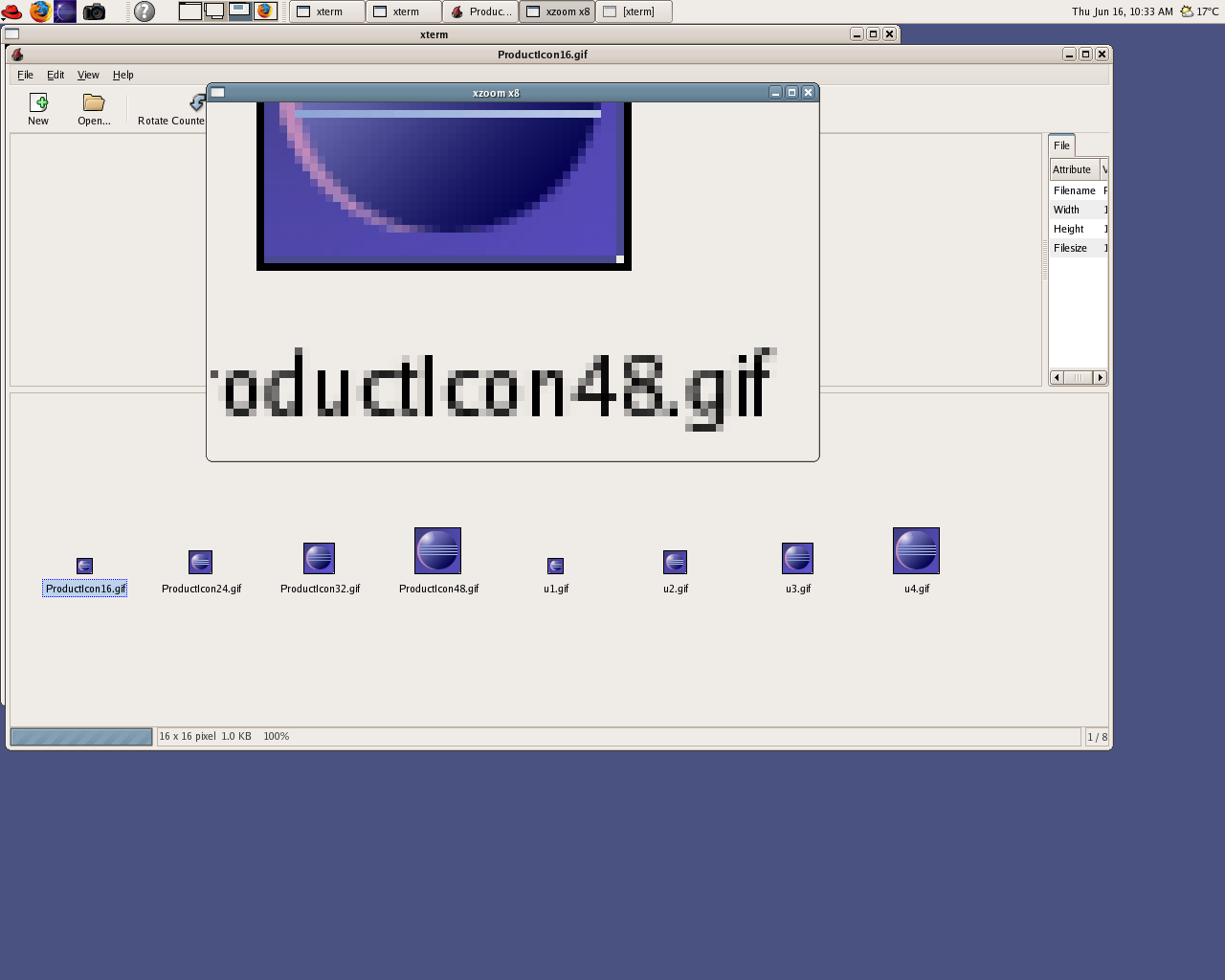
Task: Select the u4.gif thumbnail
Action: coord(916,551)
